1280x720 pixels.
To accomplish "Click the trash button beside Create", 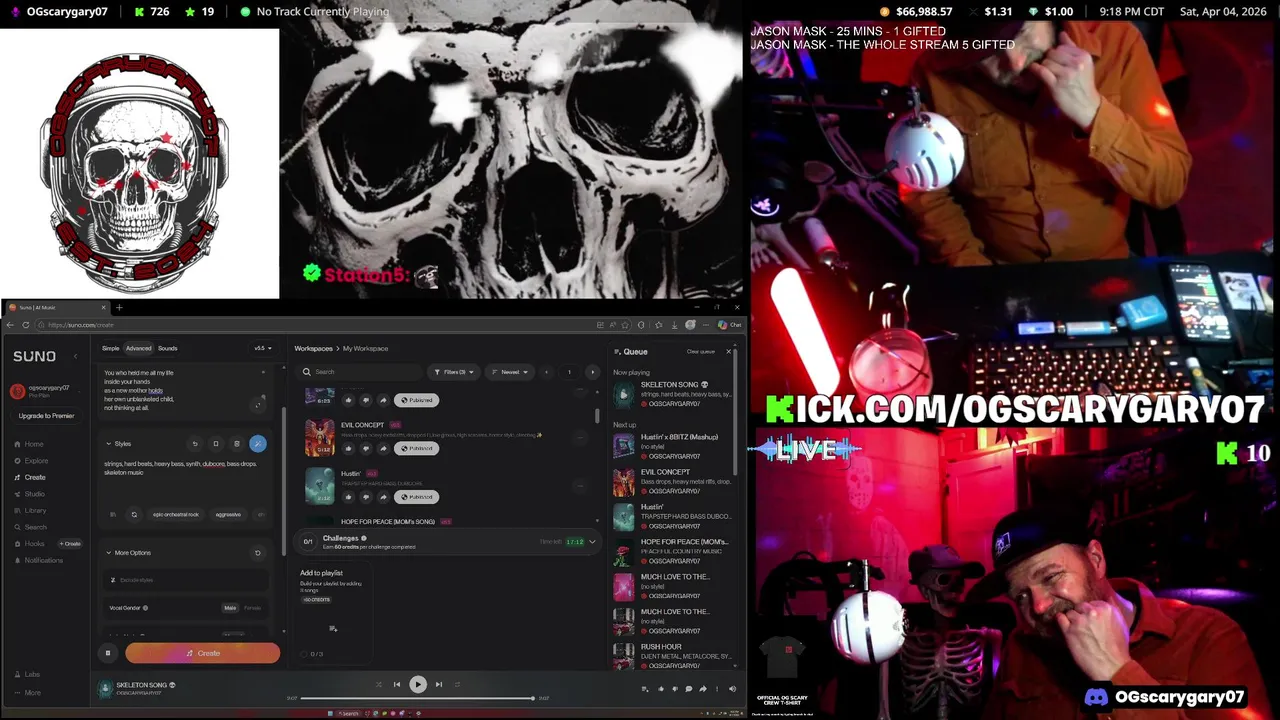I will click(108, 653).
